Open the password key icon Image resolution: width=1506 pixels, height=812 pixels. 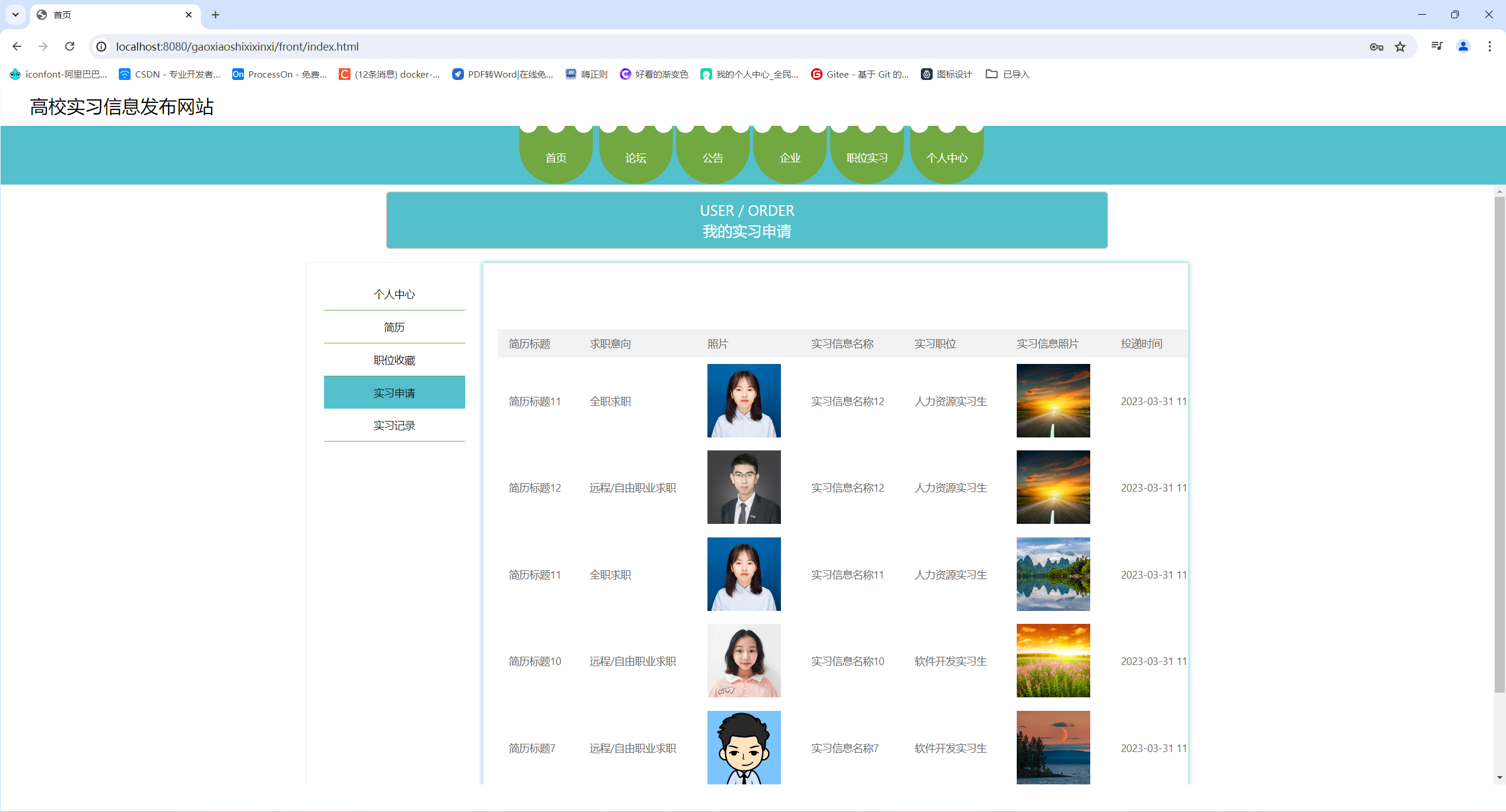1376,46
